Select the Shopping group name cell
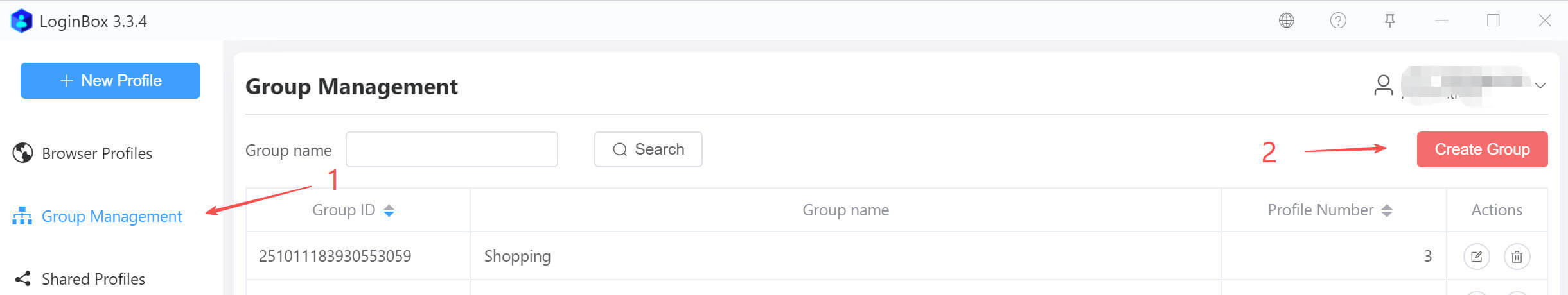 tap(517, 257)
